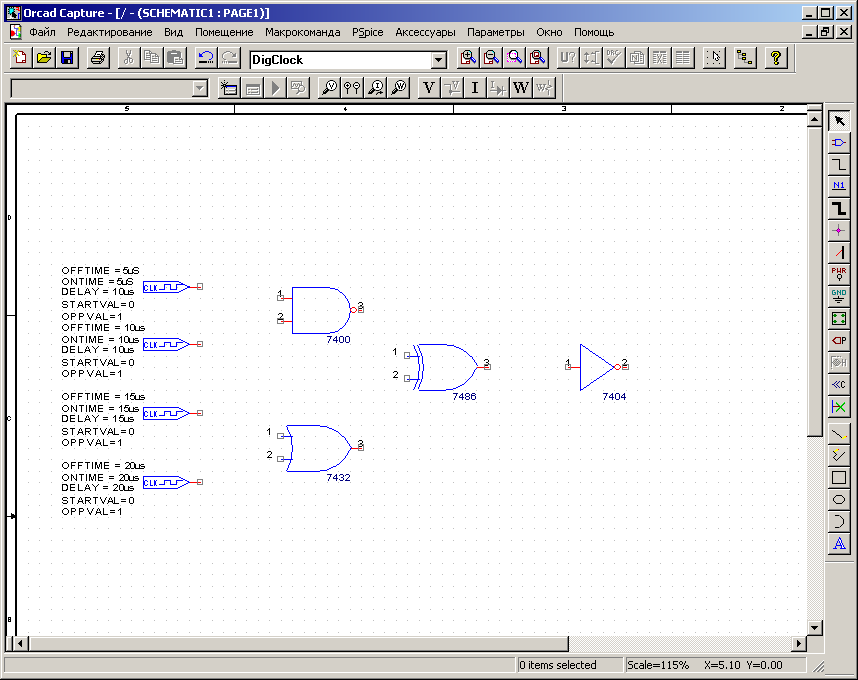Click the horizontal scrollbar left arrow

(x=20, y=643)
